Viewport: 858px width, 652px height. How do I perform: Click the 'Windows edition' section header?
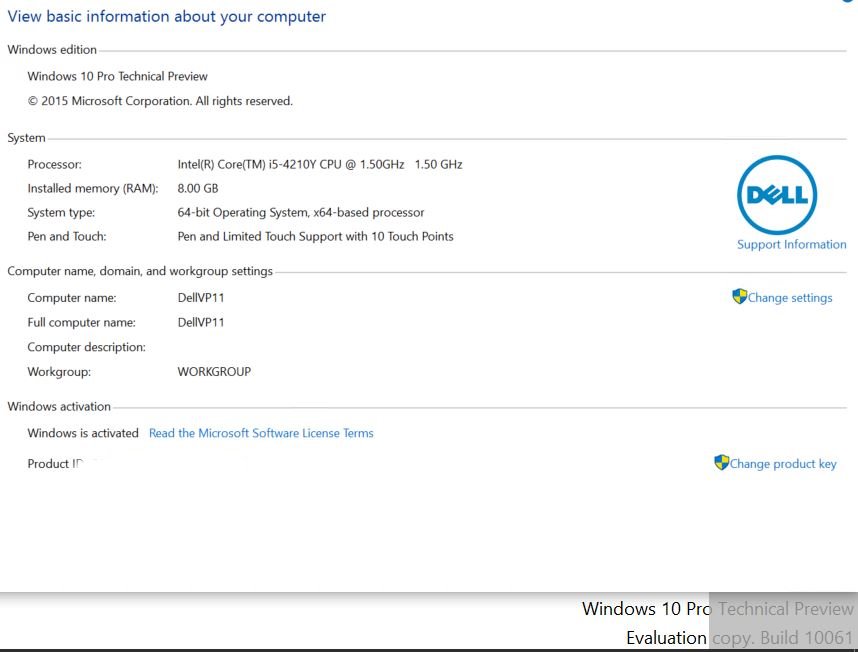51,50
